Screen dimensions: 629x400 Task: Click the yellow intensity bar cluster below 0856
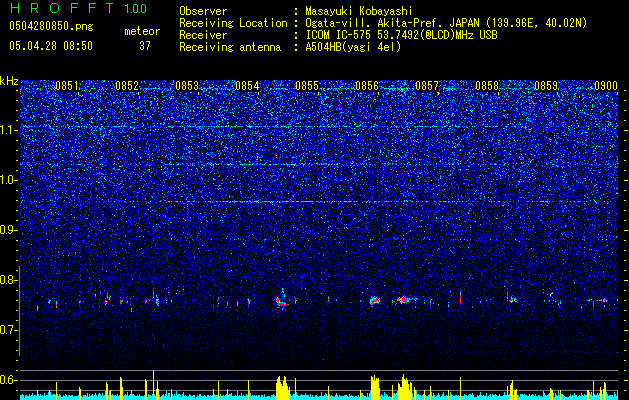point(375,388)
